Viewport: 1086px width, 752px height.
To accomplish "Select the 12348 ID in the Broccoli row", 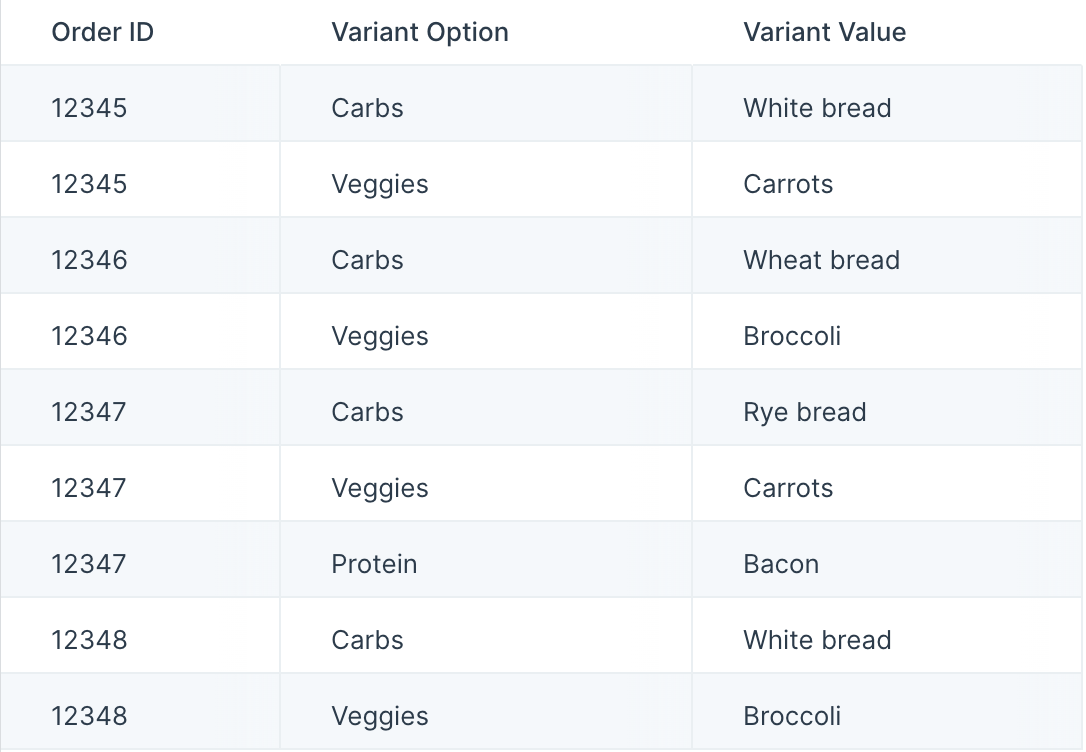I will click(140, 712).
